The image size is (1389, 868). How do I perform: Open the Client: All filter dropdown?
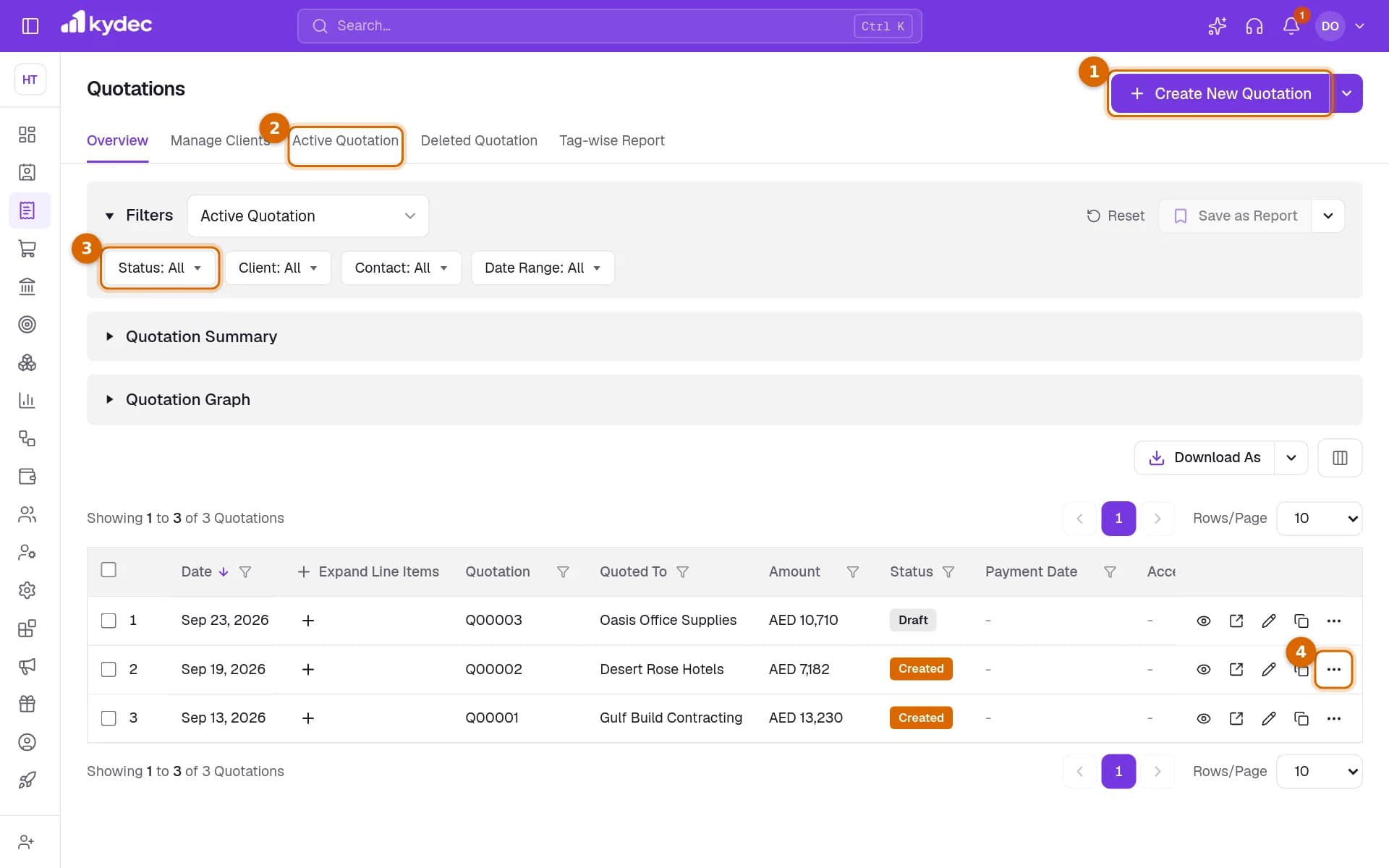[x=278, y=268]
